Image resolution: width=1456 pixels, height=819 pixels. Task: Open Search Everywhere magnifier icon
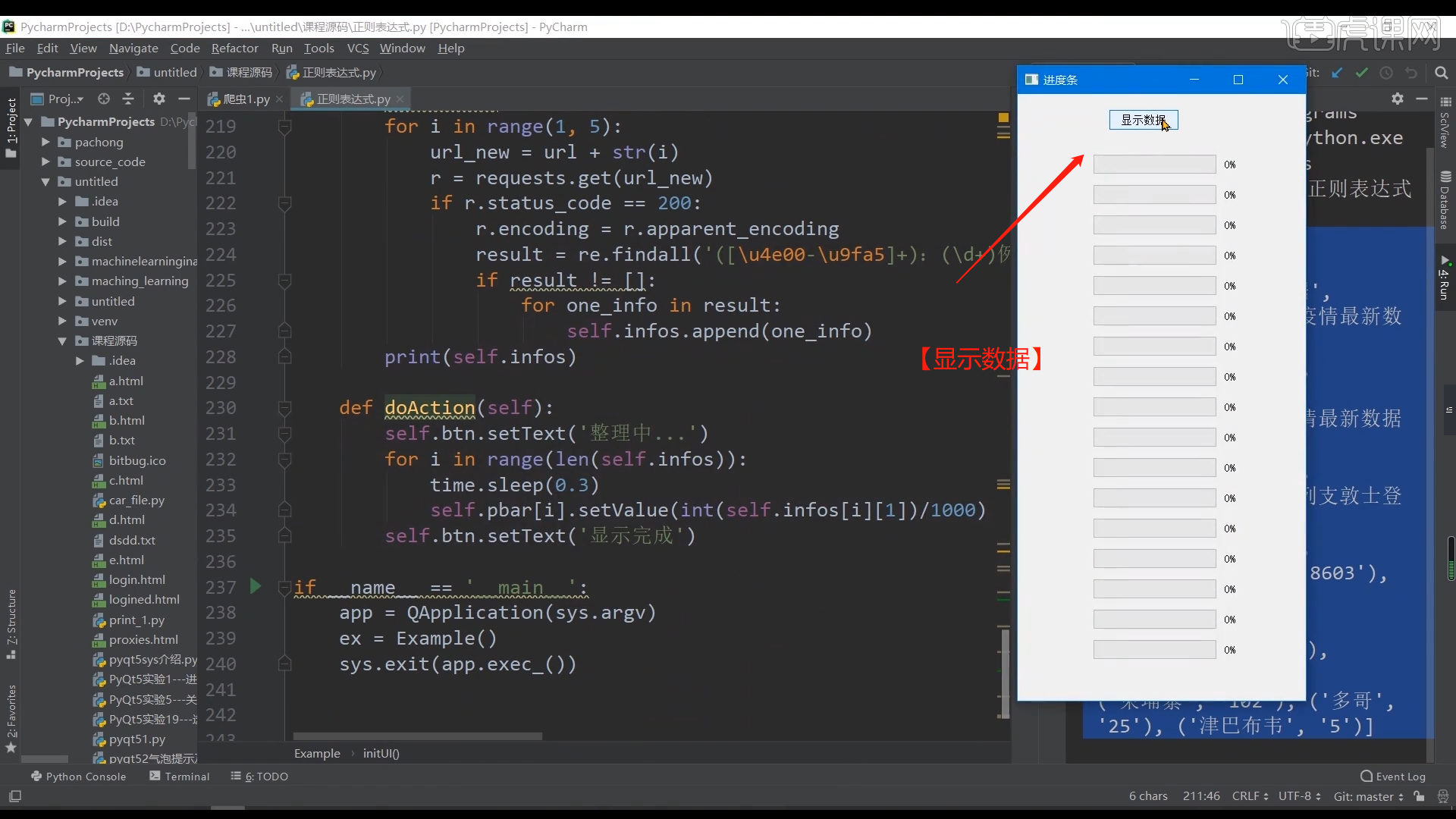(x=1442, y=73)
